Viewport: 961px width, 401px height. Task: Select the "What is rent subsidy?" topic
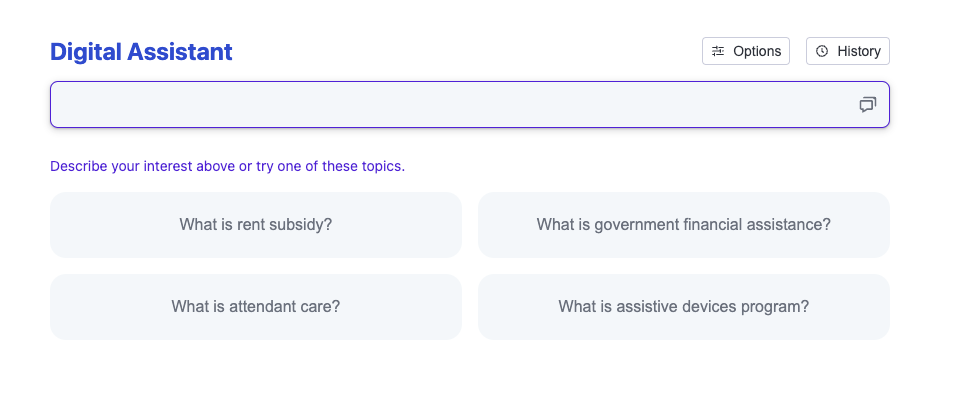pyautogui.click(x=256, y=225)
